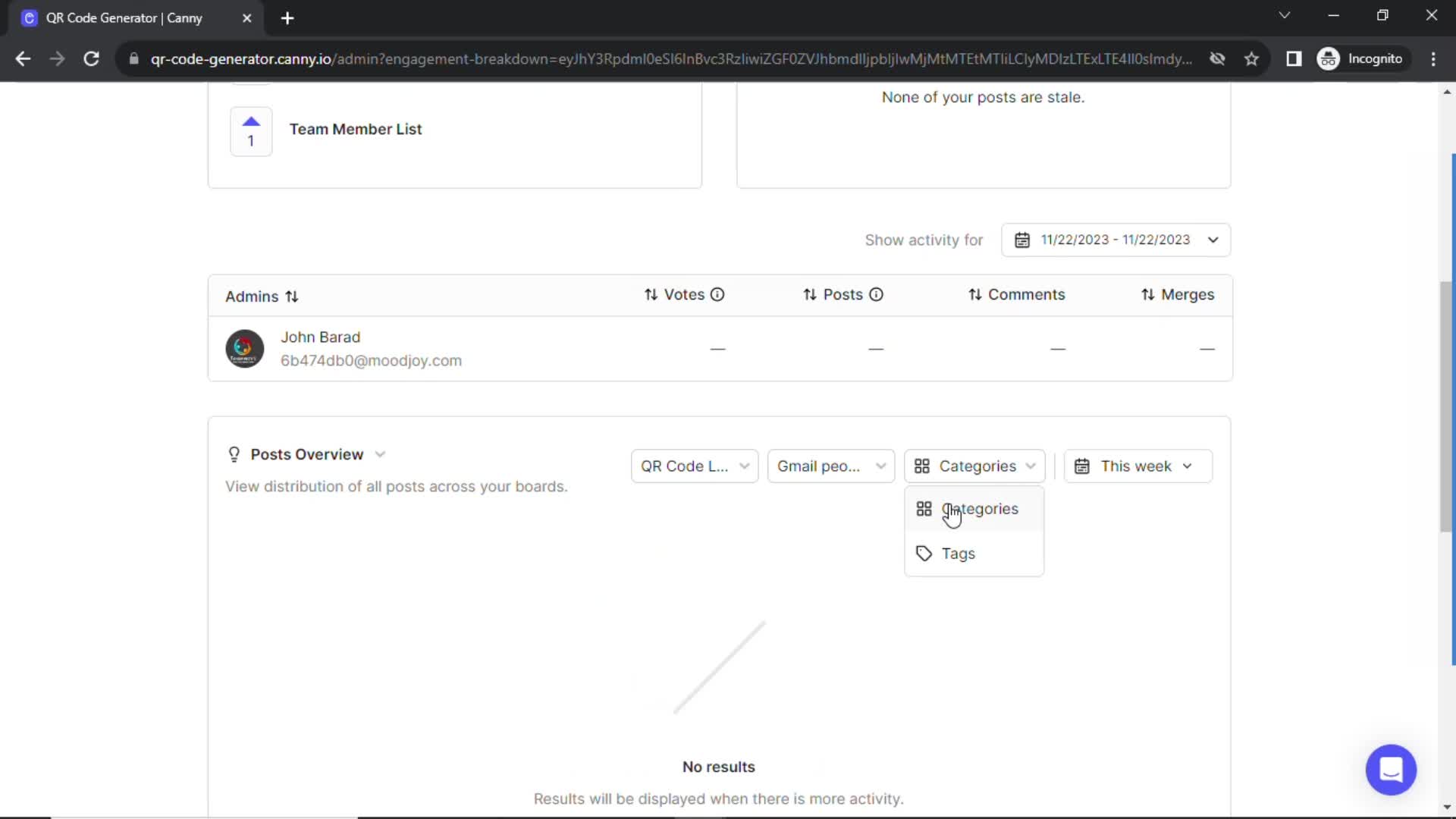Click the chat support button

[x=1391, y=768]
